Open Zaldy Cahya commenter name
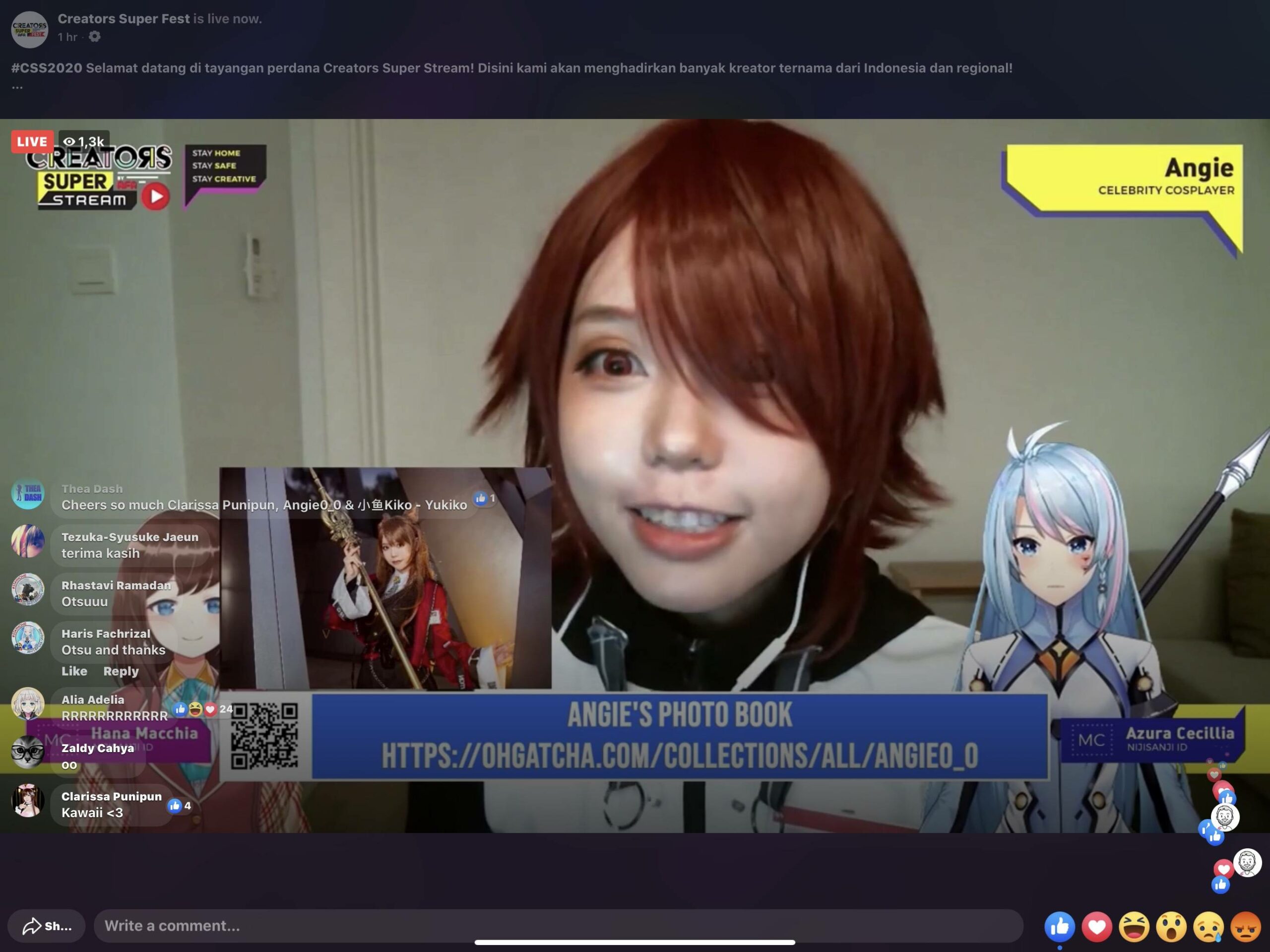 (x=98, y=748)
